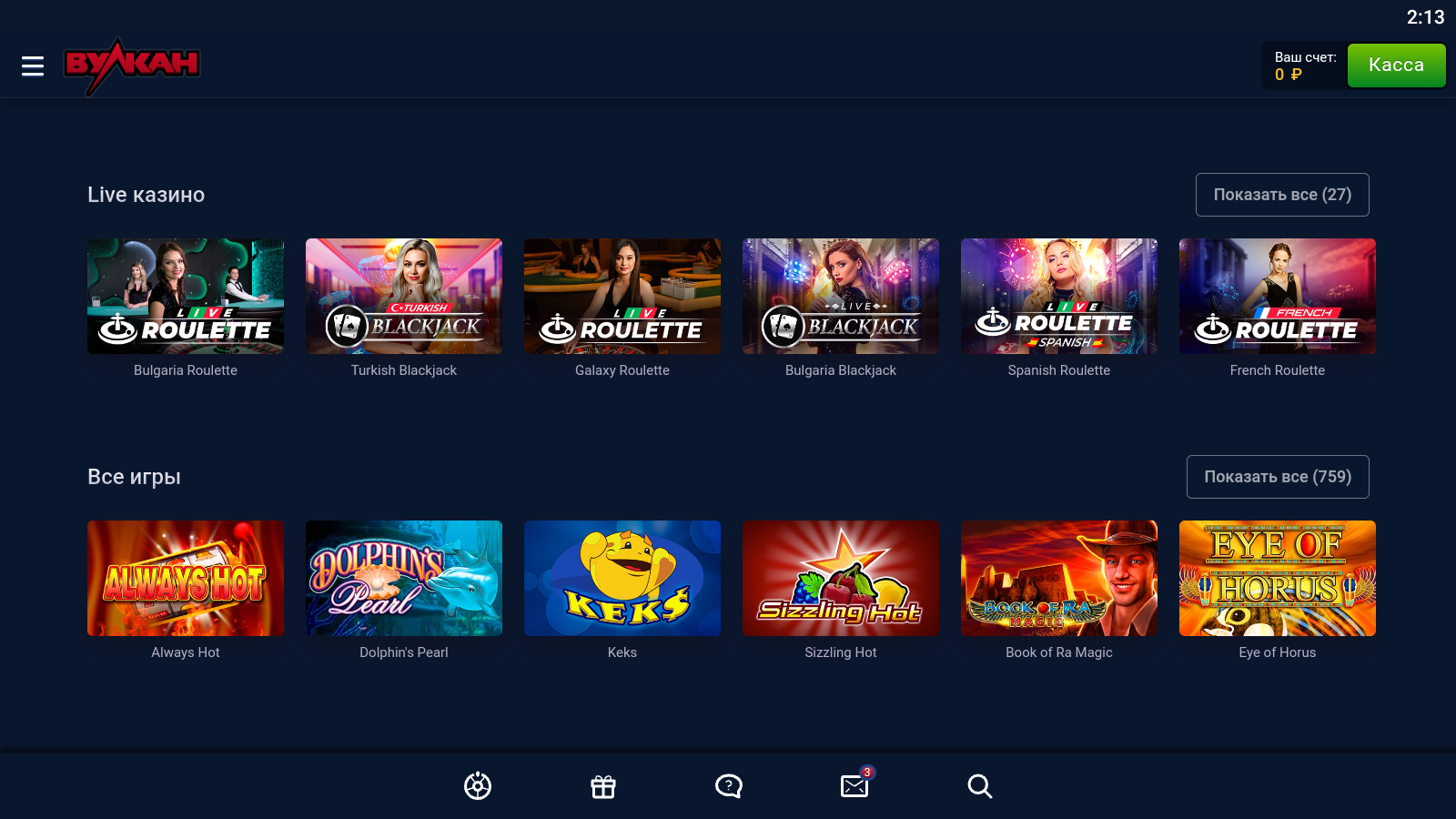
Task: Select the Galaxy Roulette game
Action: [x=622, y=296]
